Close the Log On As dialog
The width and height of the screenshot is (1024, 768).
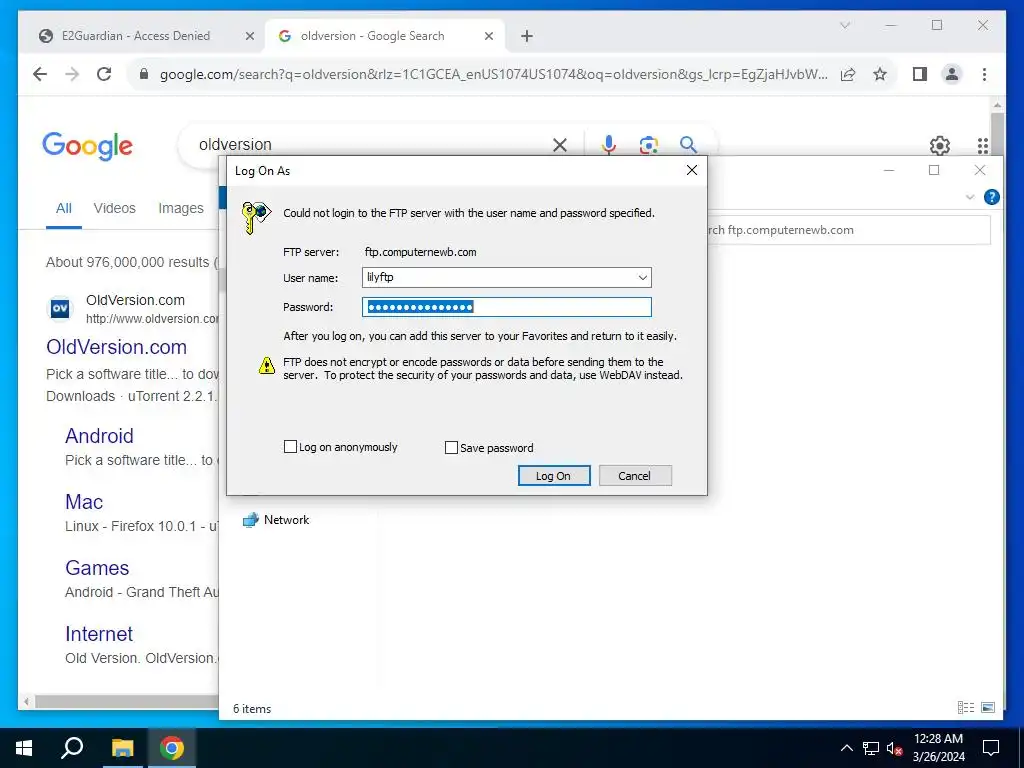692,170
